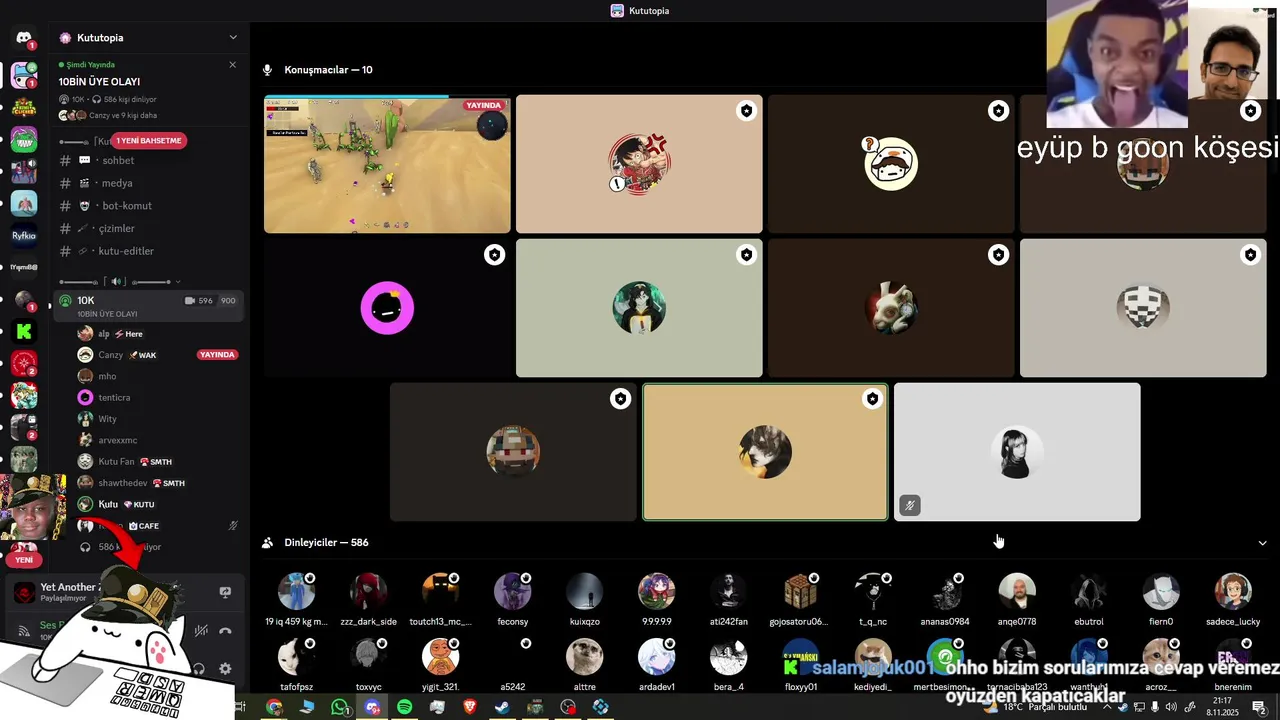
Task: Click the badge icon on rabbit skull tile
Action: pyautogui.click(x=999, y=255)
